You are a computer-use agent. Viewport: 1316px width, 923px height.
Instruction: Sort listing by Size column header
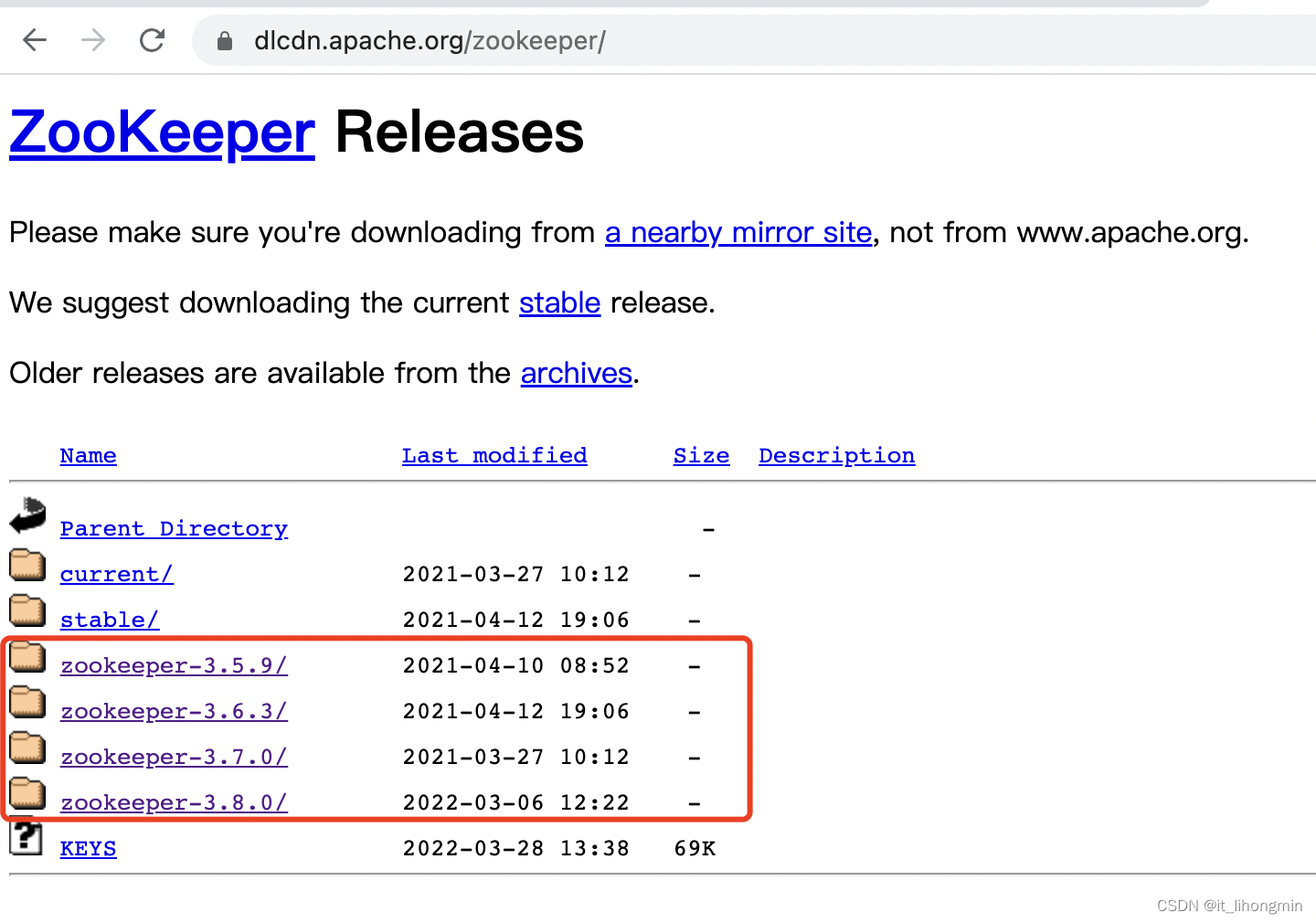point(701,455)
